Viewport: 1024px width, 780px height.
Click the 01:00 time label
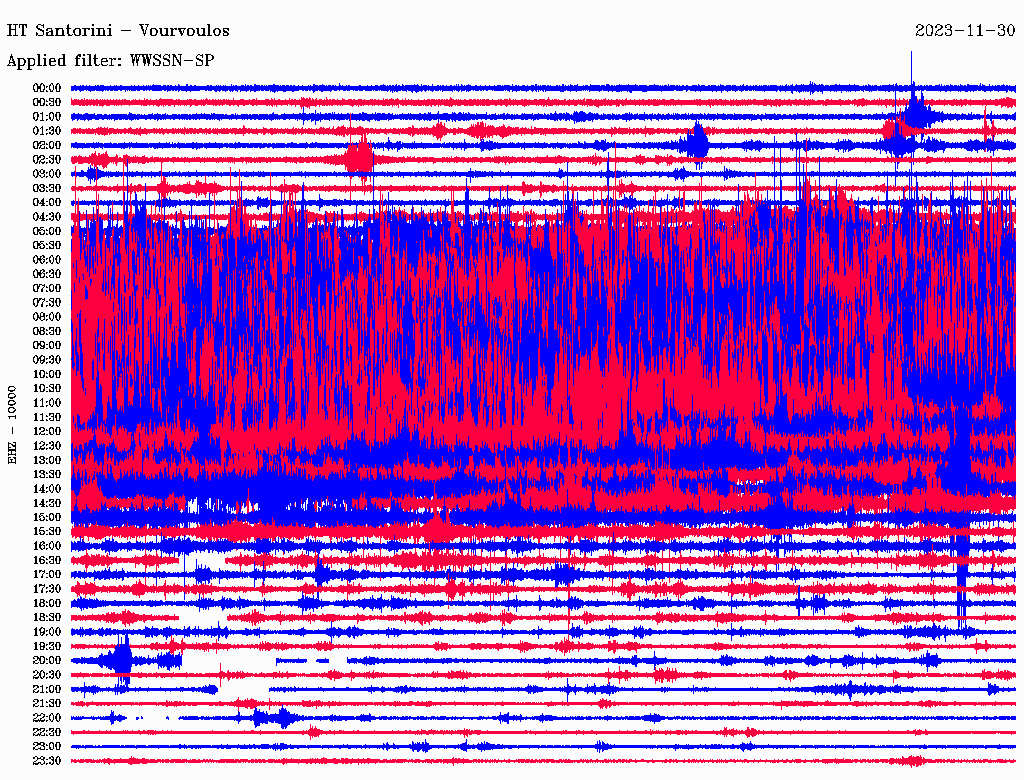click(47, 116)
